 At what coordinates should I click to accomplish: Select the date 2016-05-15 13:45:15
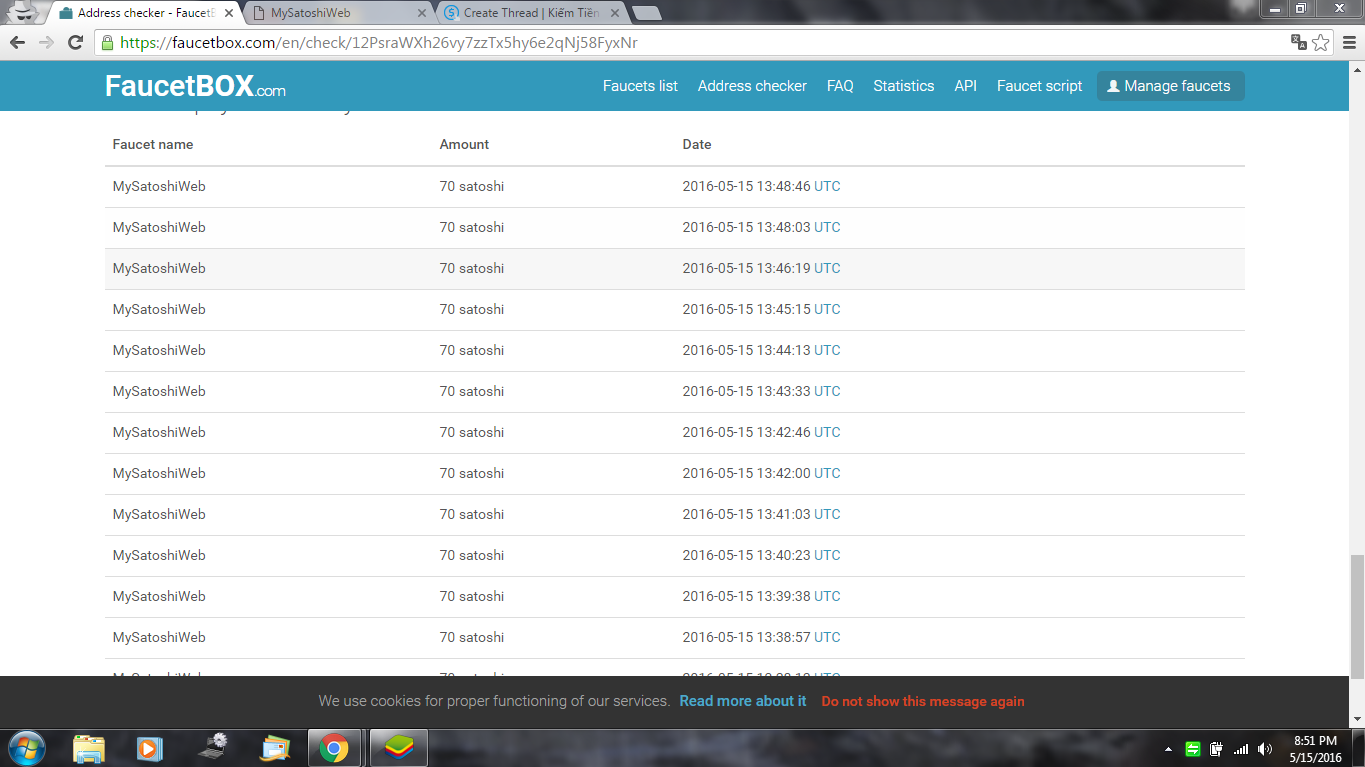746,309
